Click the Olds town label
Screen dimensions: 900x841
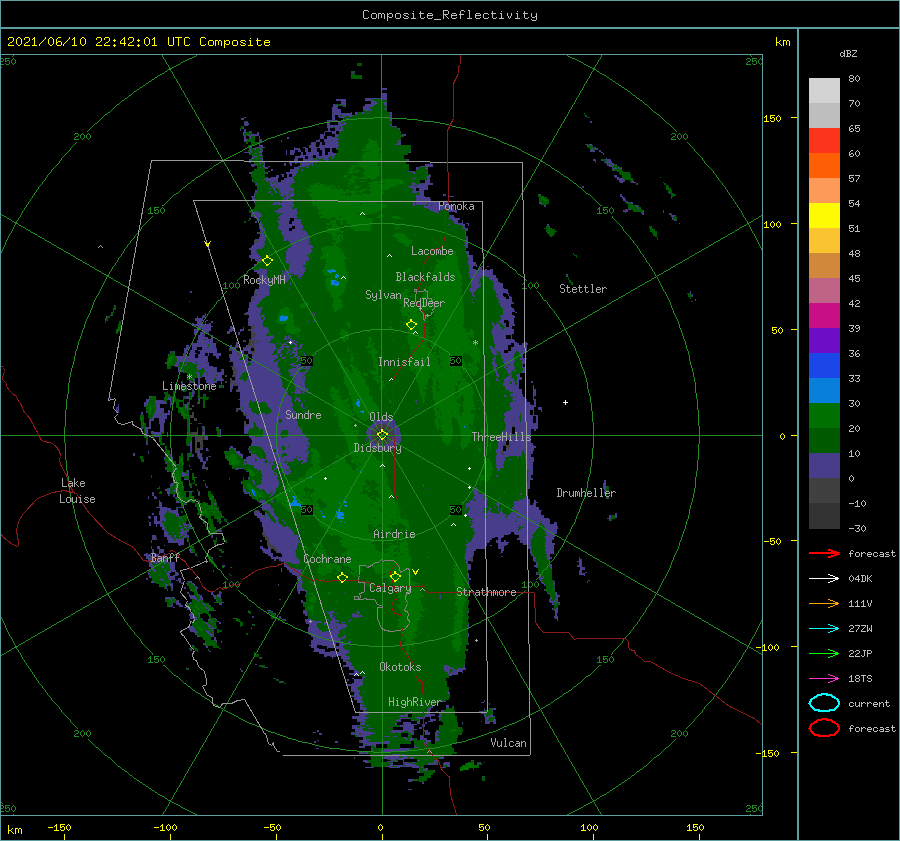(381, 416)
